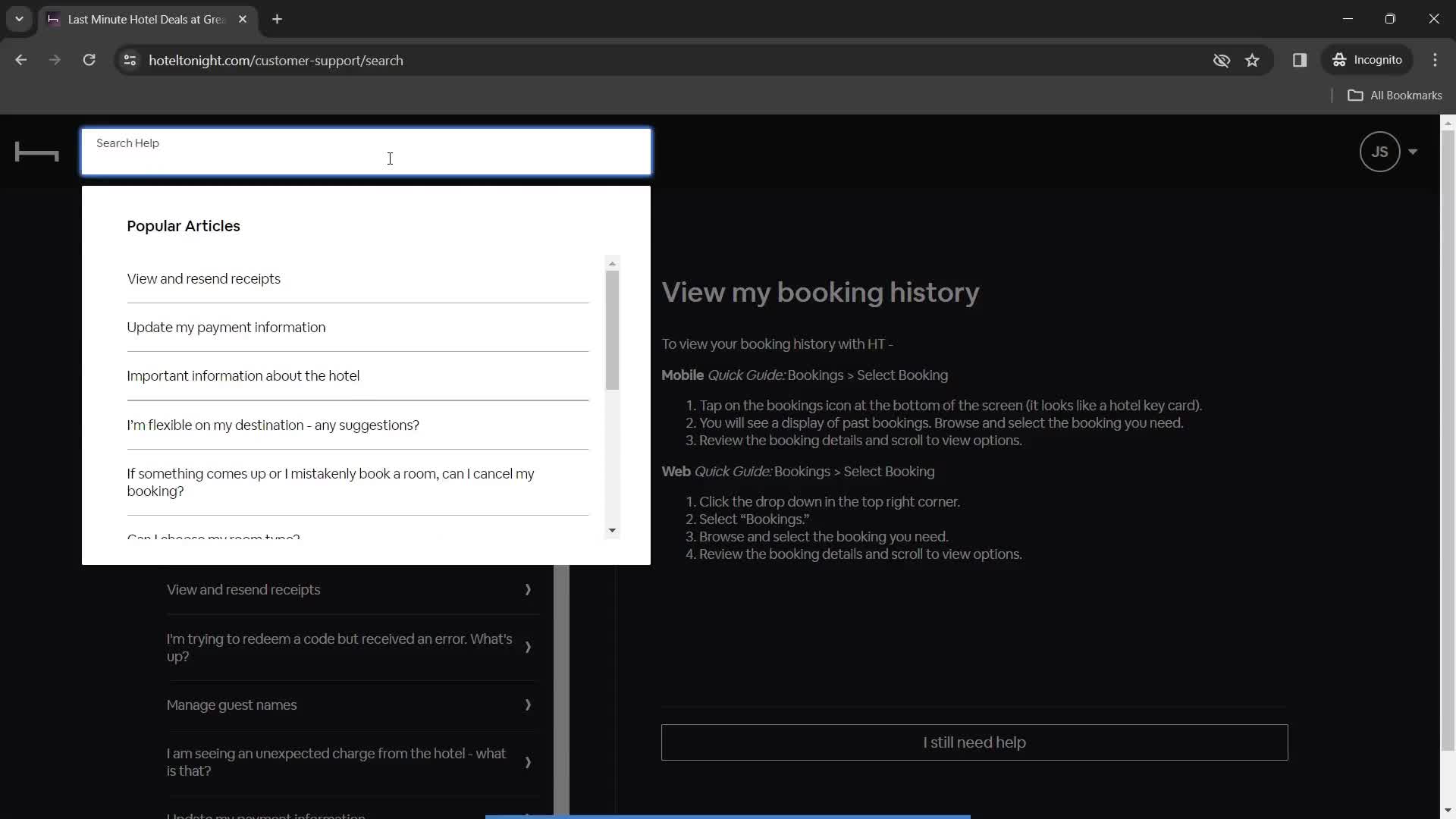The image size is (1456, 819).
Task: Open site information icon in address bar
Action: (130, 60)
